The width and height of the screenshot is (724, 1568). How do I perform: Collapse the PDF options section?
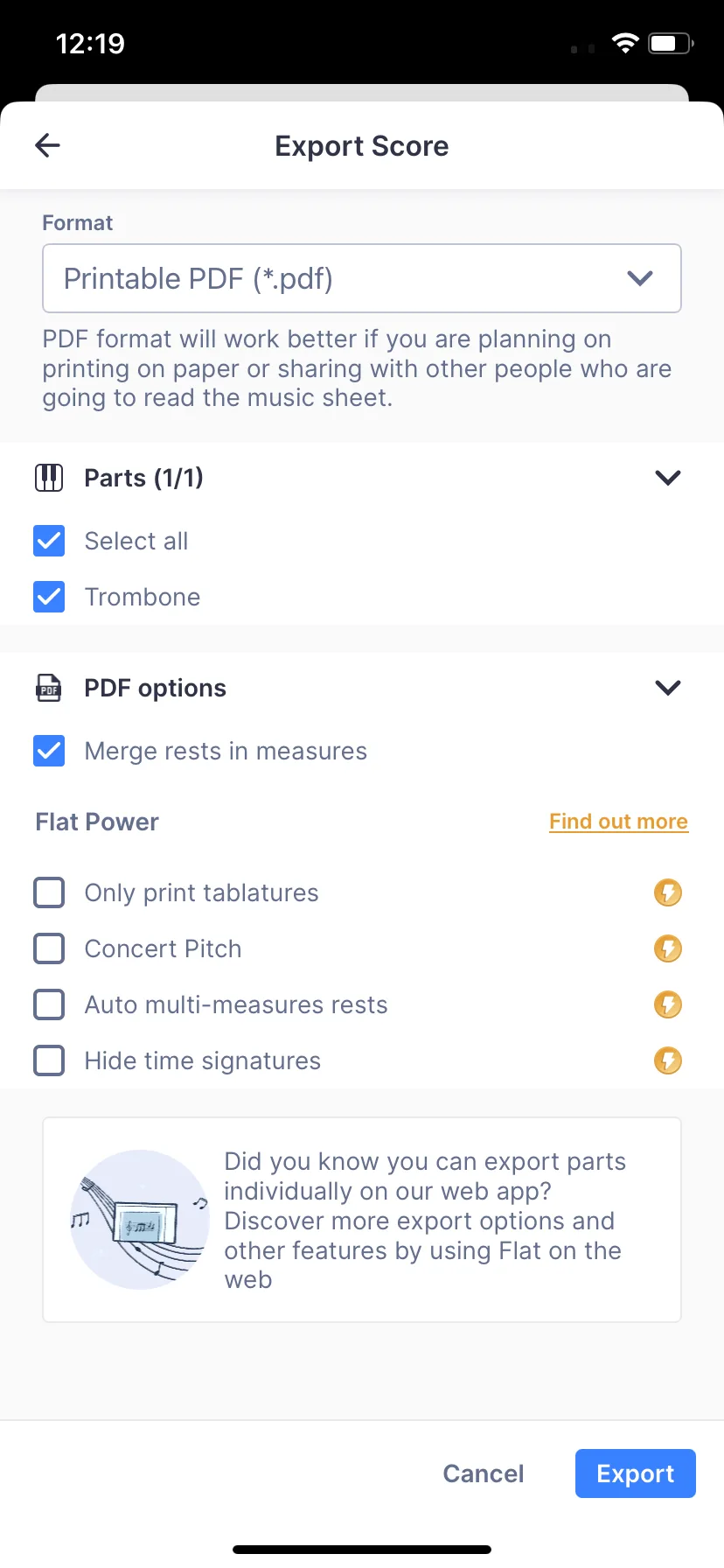pyautogui.click(x=668, y=688)
